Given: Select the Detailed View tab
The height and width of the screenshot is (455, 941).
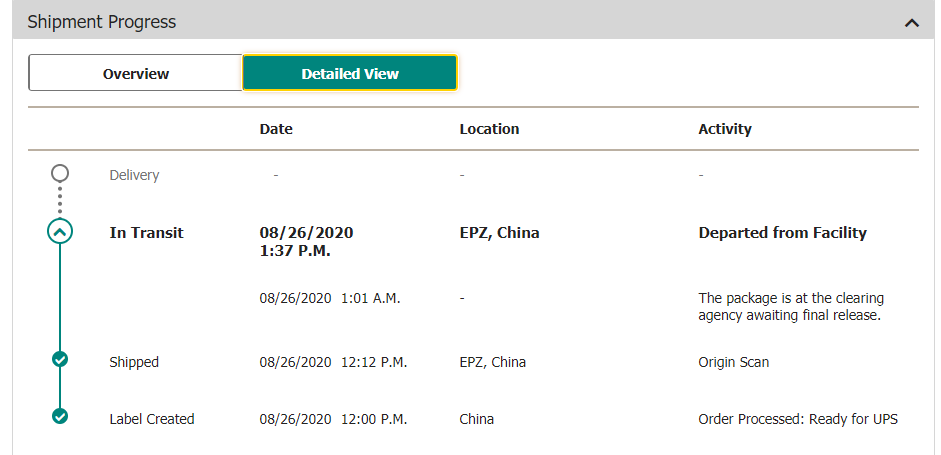Looking at the screenshot, I should [350, 73].
